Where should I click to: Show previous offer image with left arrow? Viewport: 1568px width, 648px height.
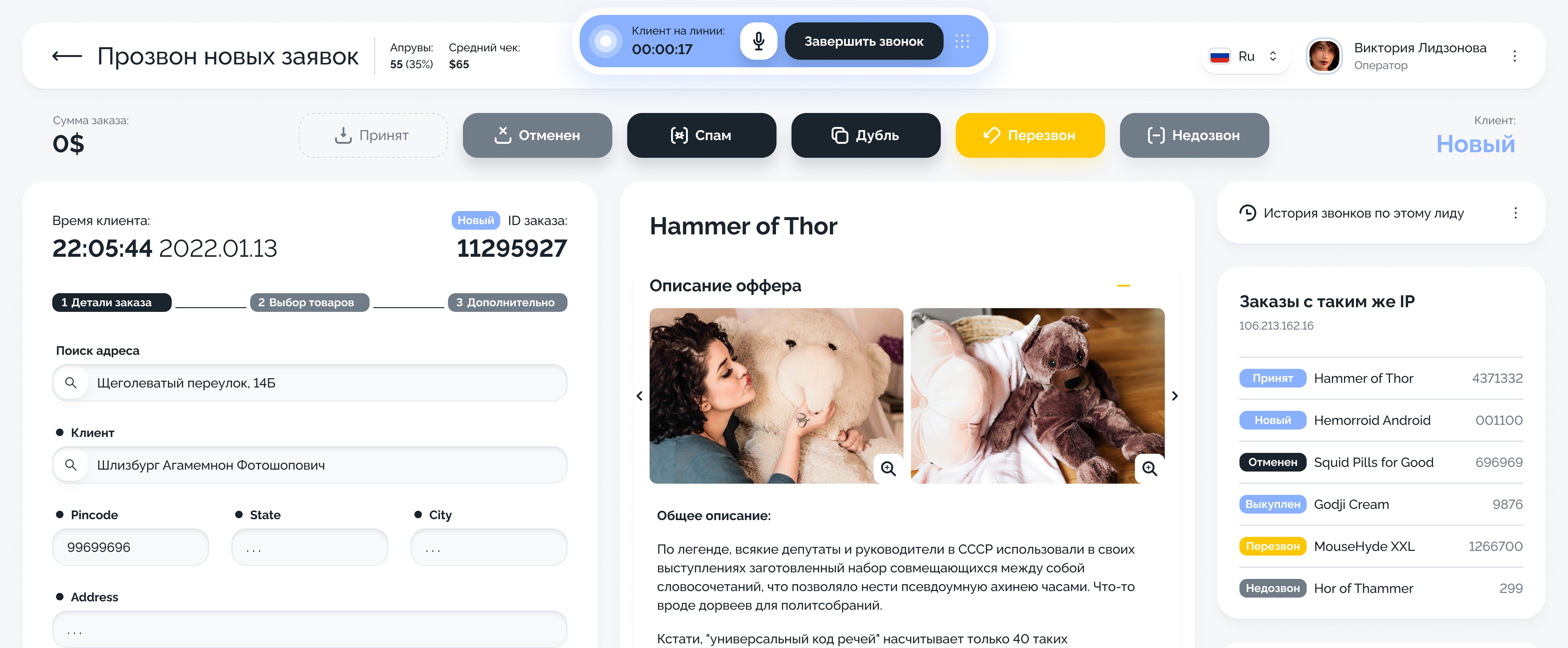pyautogui.click(x=639, y=396)
